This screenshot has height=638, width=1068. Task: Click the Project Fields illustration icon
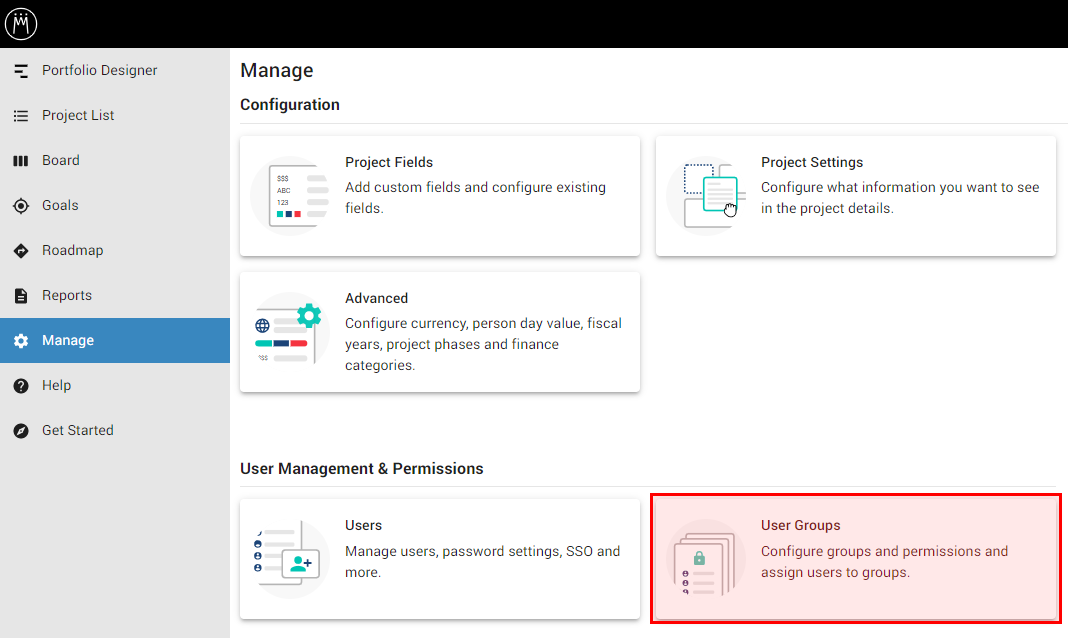point(290,196)
